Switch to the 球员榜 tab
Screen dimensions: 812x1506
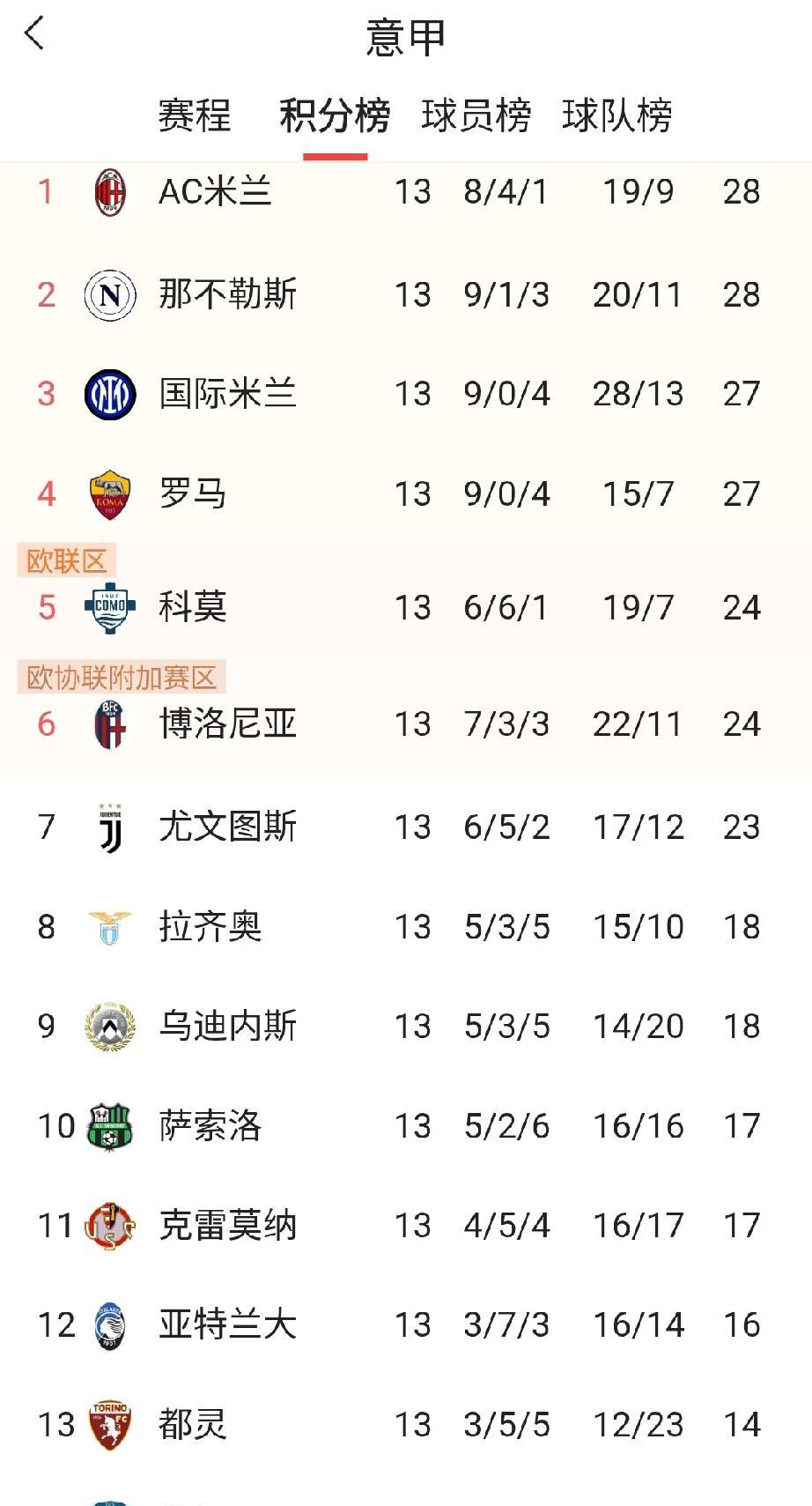tap(476, 115)
